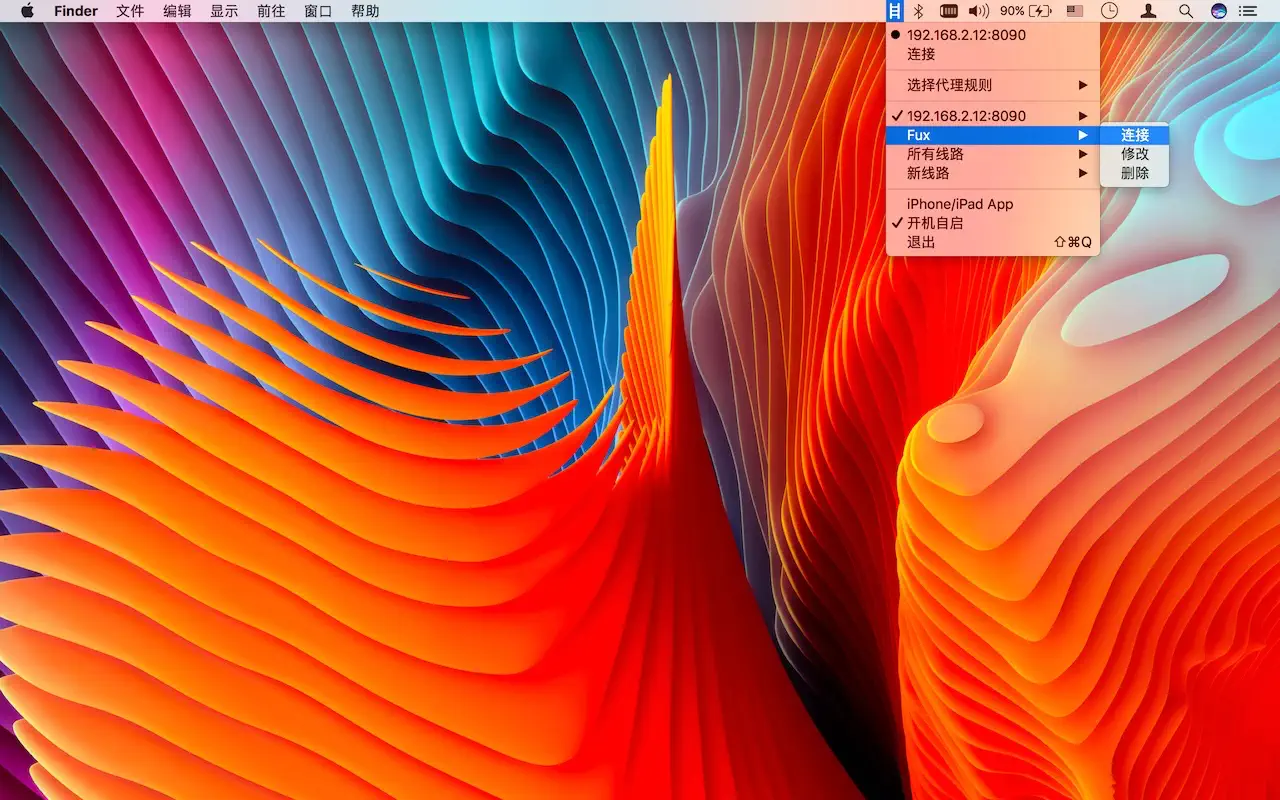
Task: Click the Spotlight search icon
Action: 1185,11
